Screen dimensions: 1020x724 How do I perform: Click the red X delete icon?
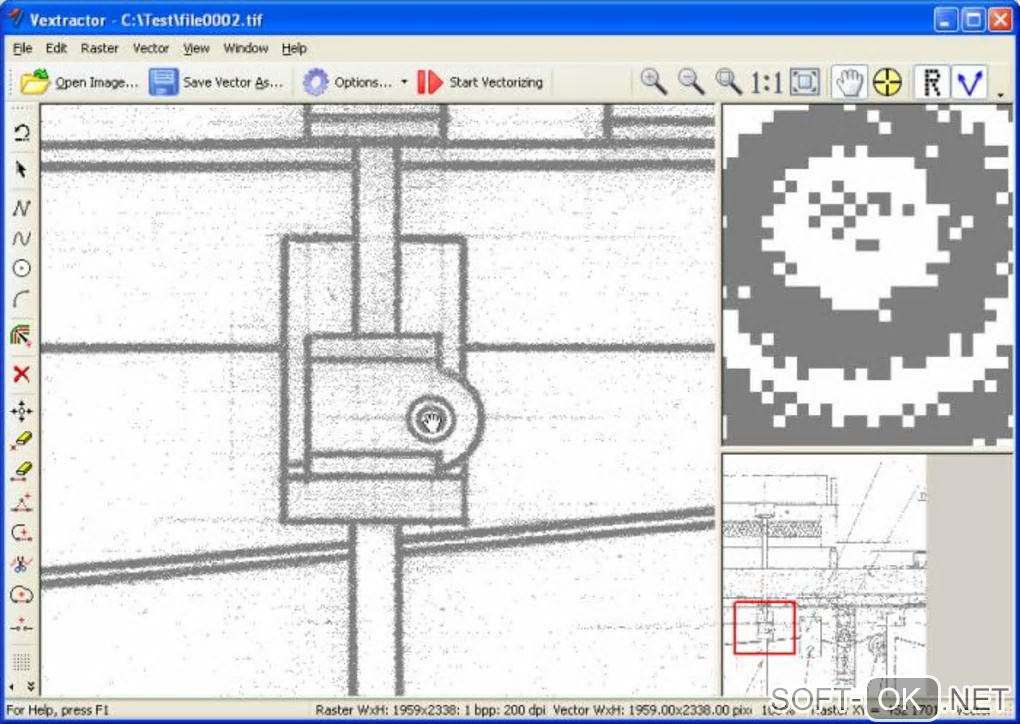pos(21,373)
